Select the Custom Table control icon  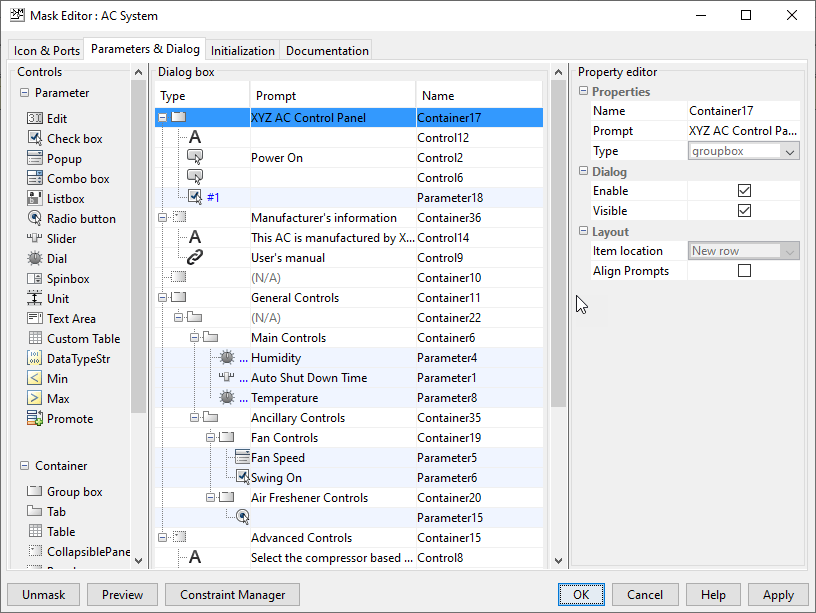[35, 339]
